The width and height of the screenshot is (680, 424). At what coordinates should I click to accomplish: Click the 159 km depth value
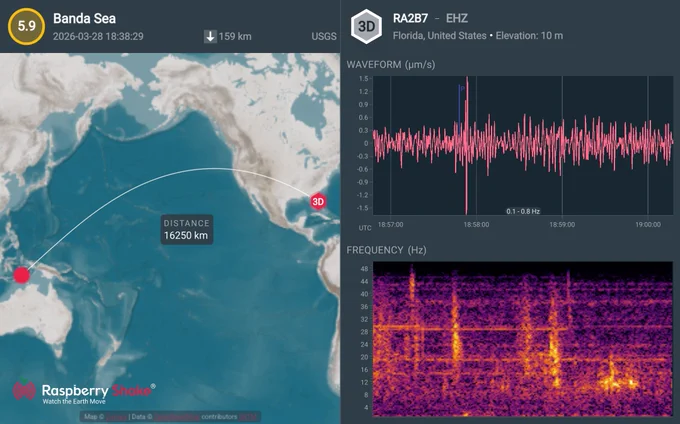coord(235,36)
